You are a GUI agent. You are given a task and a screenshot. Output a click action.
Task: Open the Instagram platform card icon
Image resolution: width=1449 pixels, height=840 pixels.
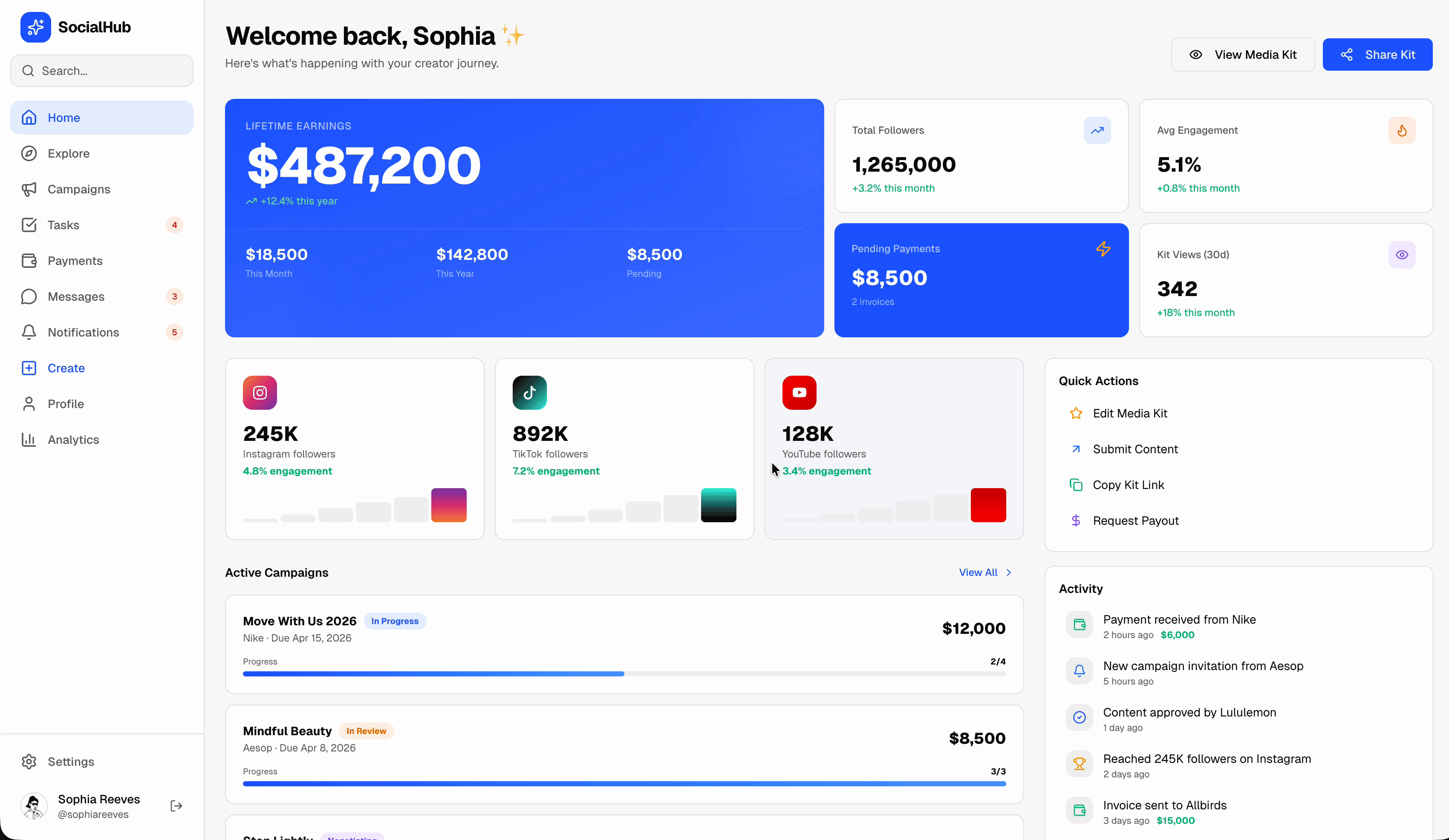[259, 392]
